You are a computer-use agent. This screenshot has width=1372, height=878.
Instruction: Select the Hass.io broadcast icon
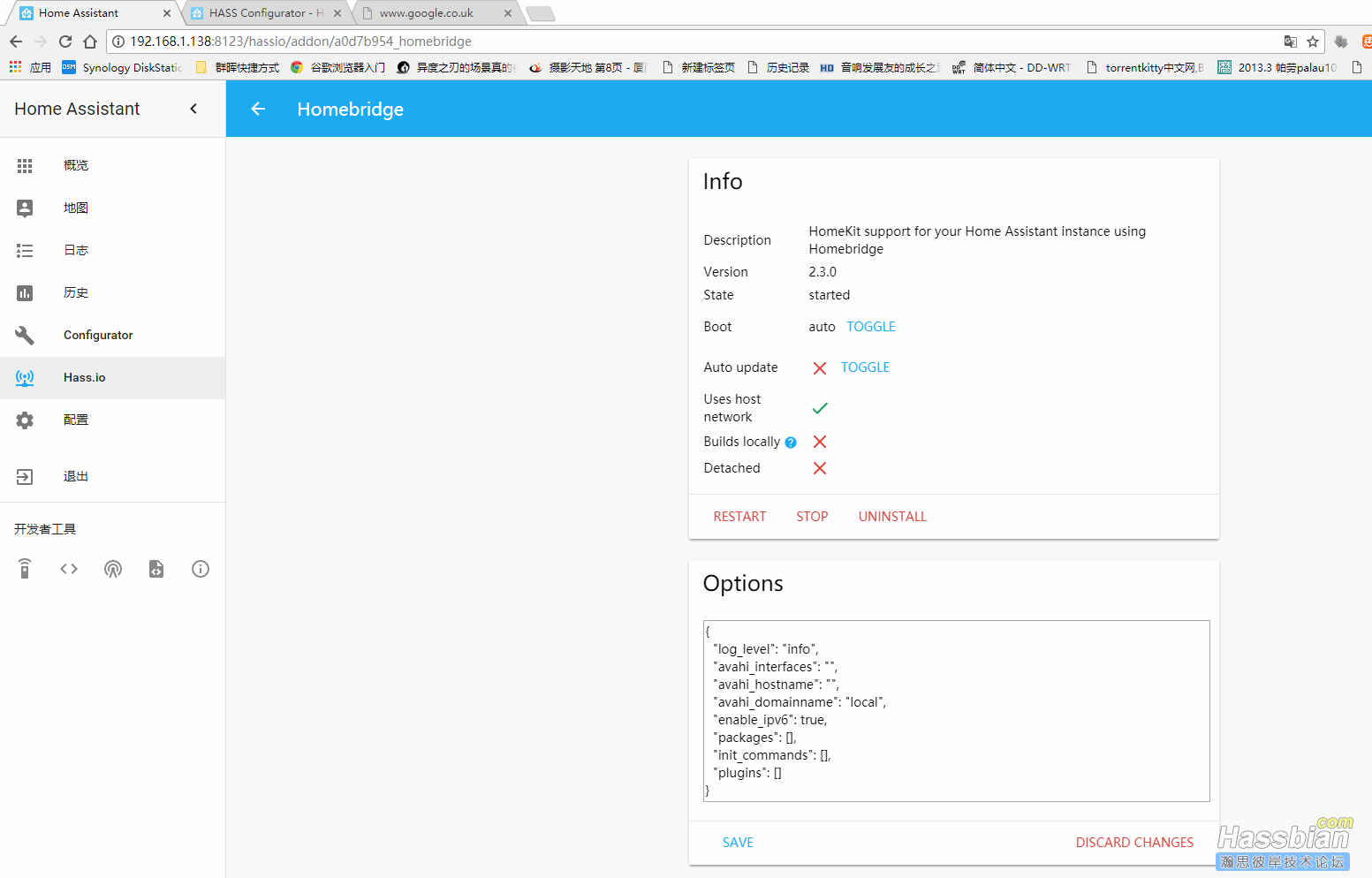coord(25,377)
